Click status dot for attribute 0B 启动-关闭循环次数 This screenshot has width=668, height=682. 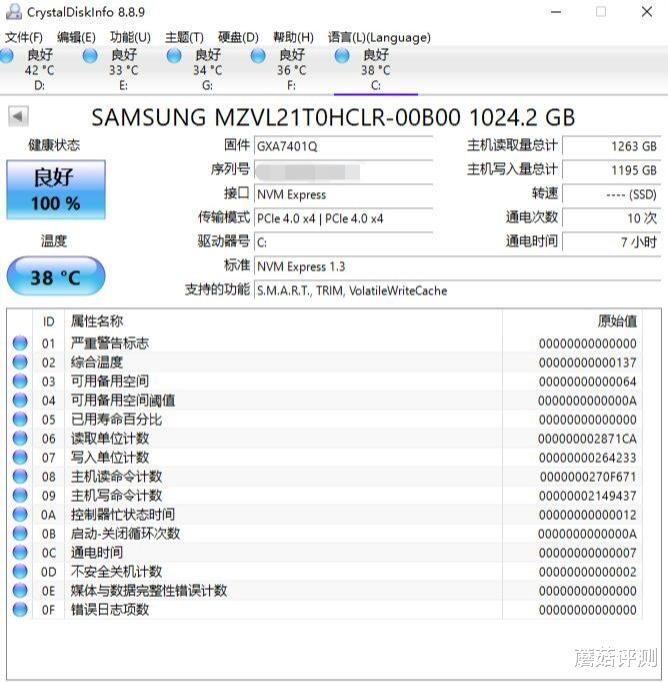pos(20,533)
